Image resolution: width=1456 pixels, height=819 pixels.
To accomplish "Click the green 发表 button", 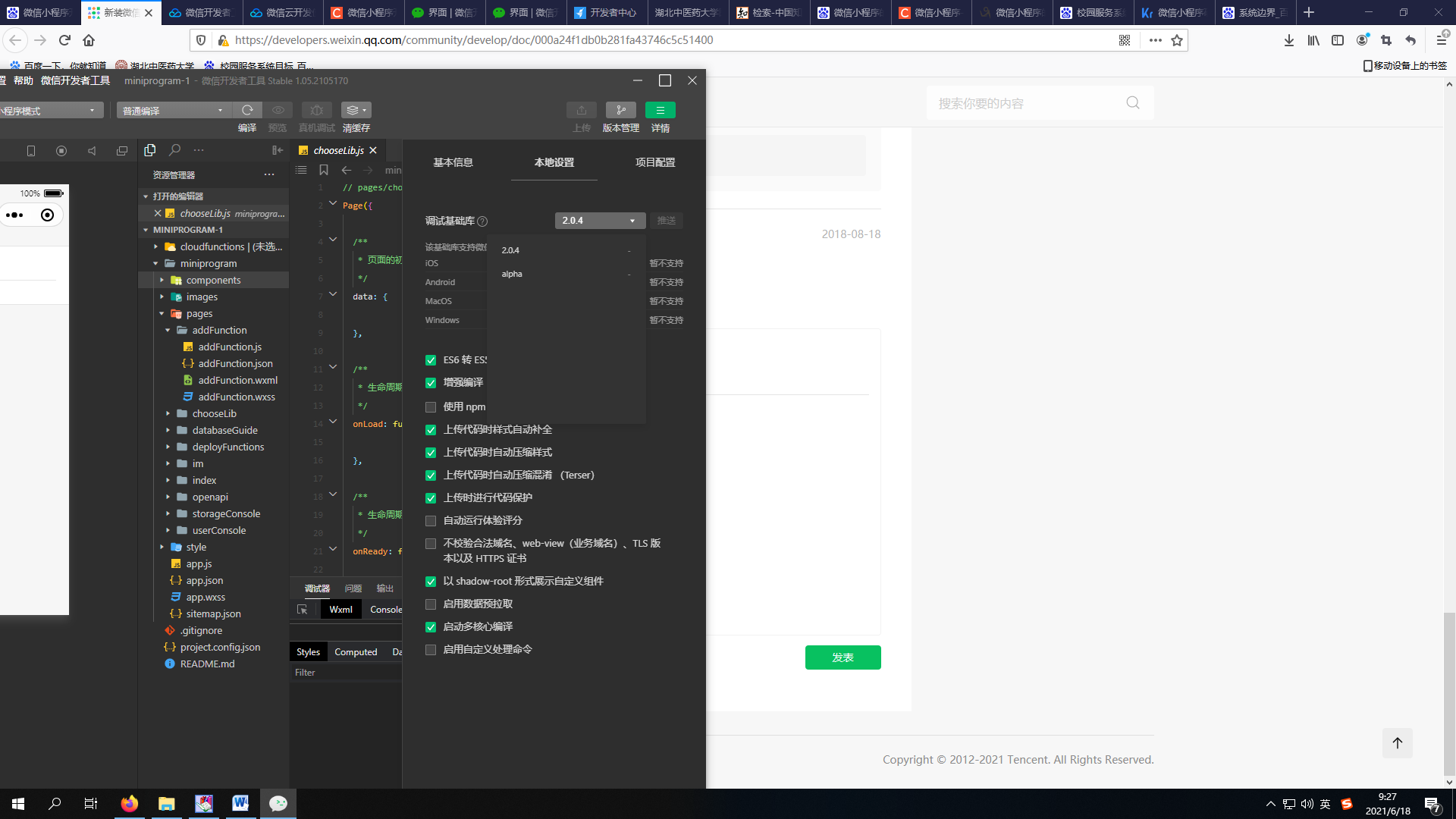I will 843,657.
